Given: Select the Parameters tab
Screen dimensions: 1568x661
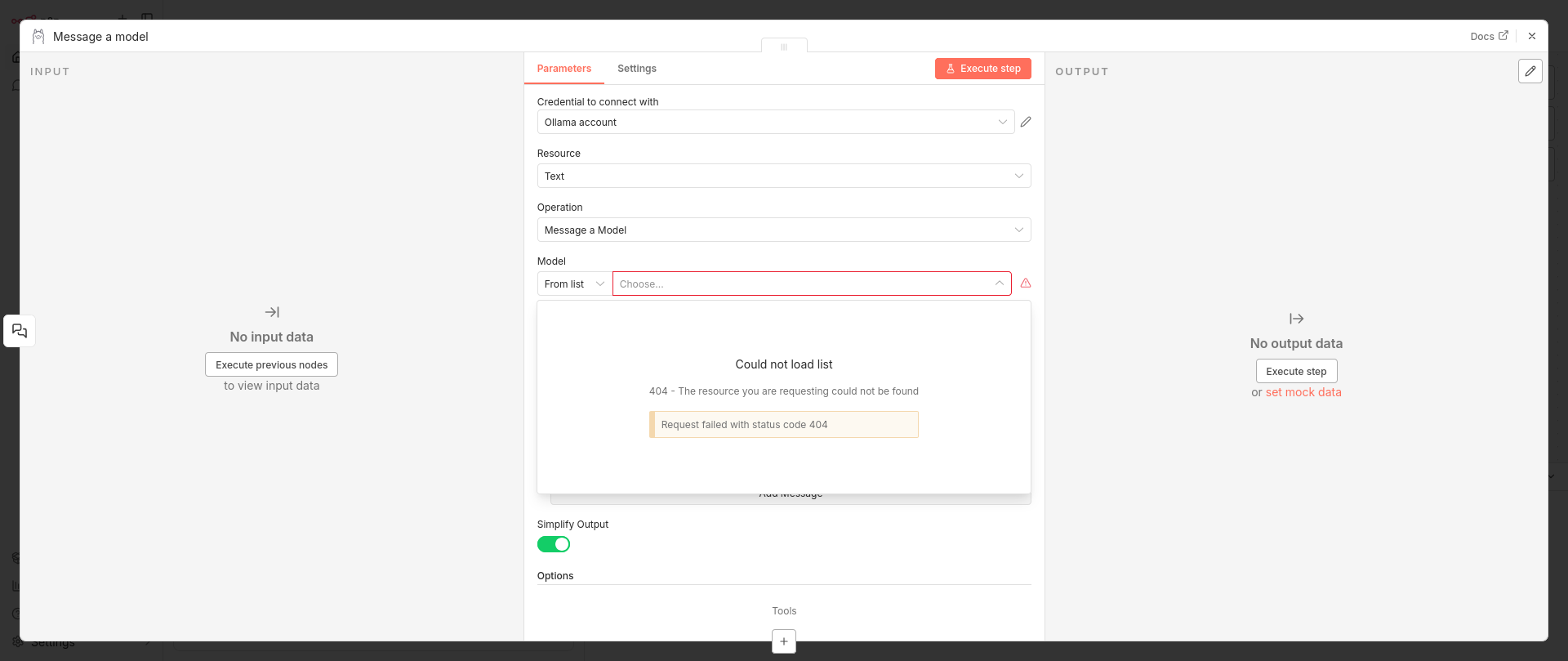Looking at the screenshot, I should point(563,69).
